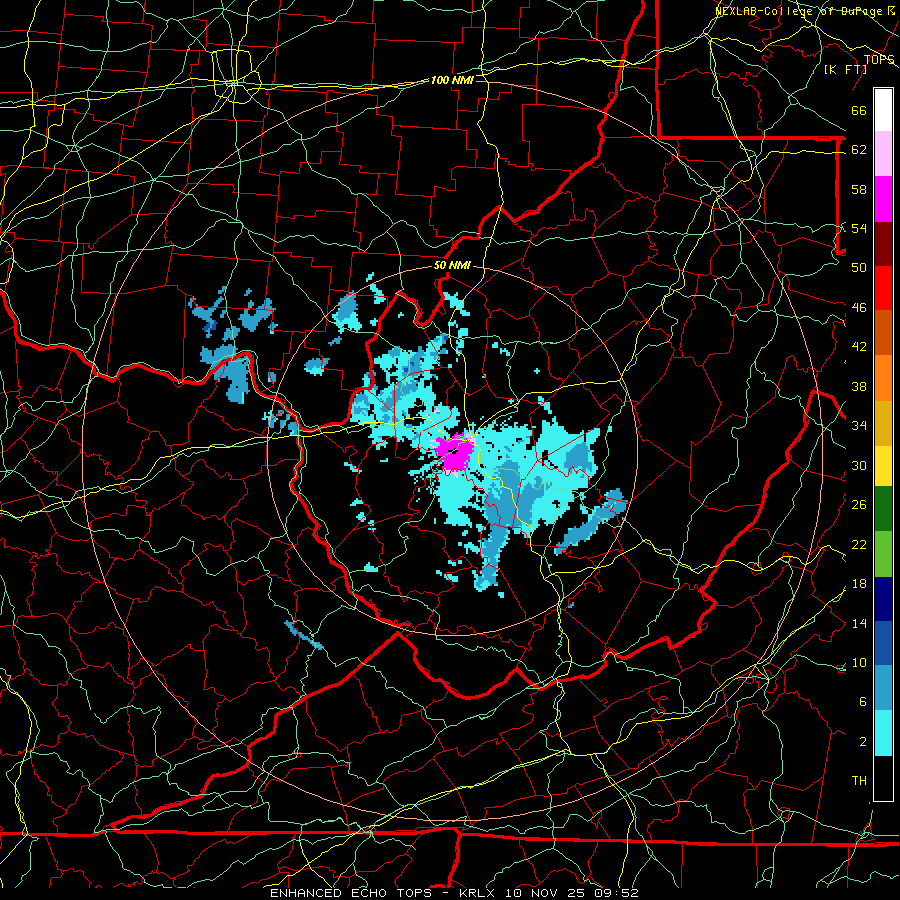Screen dimensions: 900x900
Task: Click the black TH legend swatch
Action: click(883, 778)
